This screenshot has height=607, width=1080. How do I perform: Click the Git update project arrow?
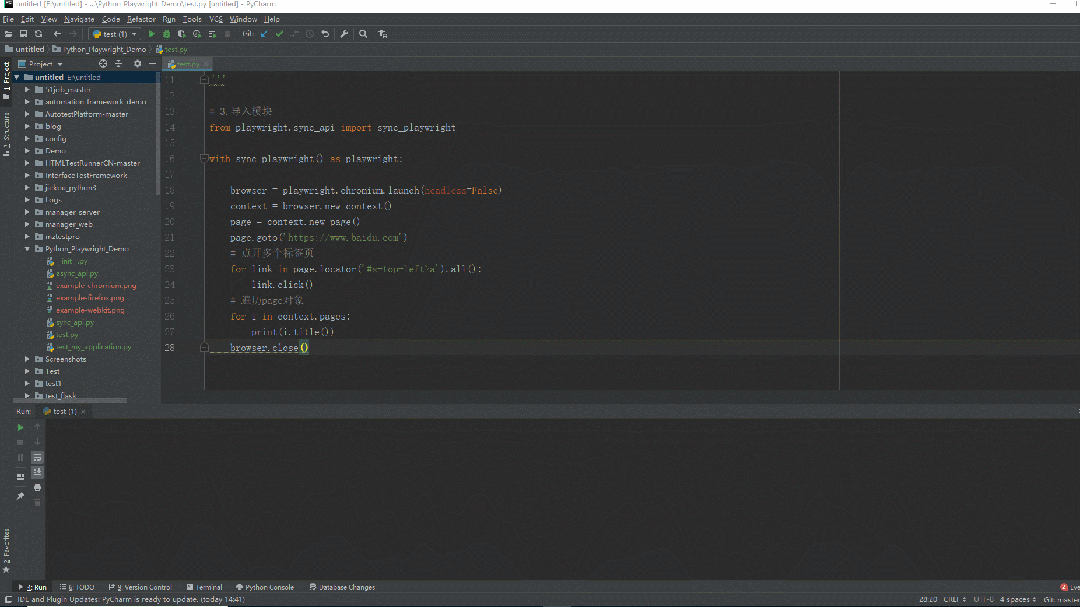[x=264, y=34]
